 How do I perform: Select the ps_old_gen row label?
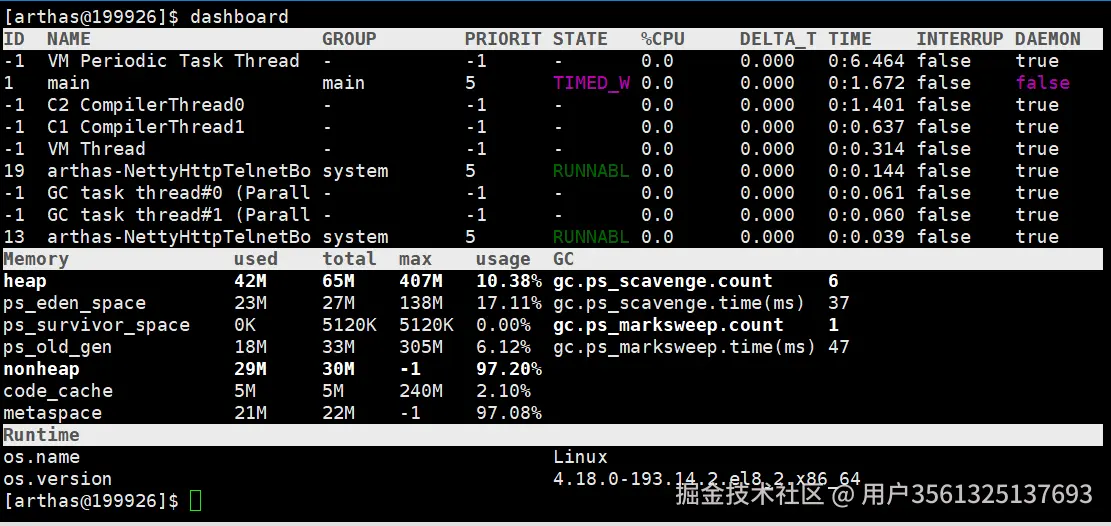tap(57, 347)
